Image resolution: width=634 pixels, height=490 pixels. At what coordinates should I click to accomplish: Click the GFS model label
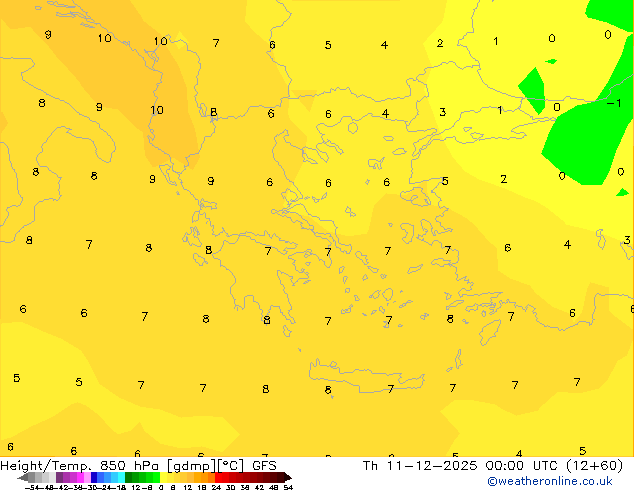(264, 466)
